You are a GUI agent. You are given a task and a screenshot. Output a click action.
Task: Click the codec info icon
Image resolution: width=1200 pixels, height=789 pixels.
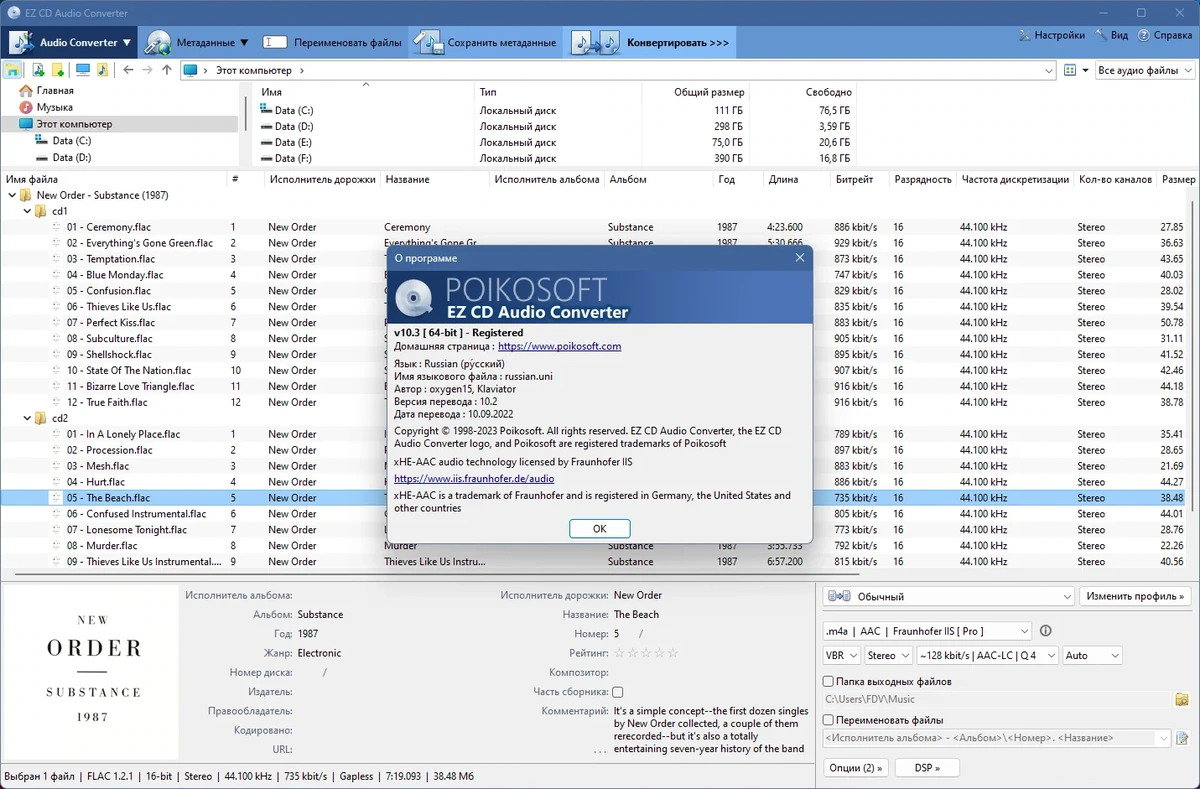coord(1046,631)
